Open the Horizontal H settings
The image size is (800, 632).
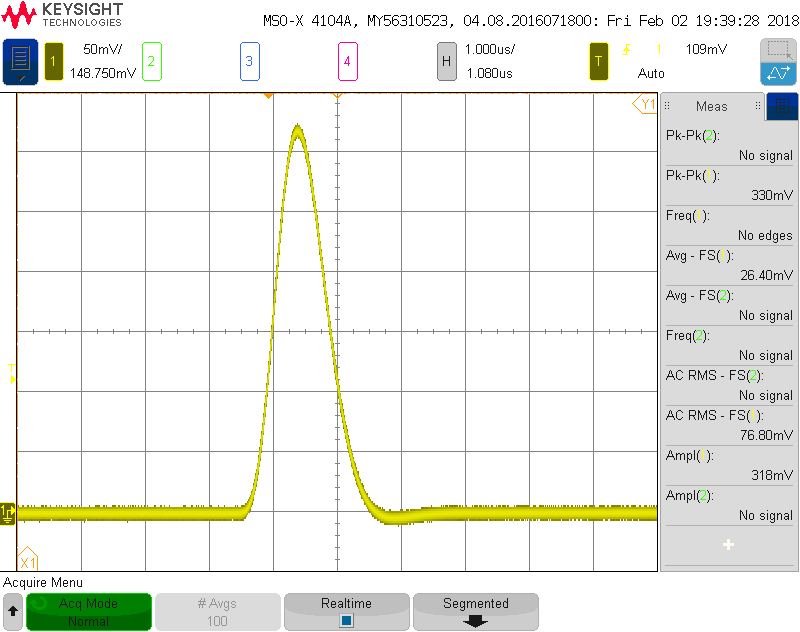coord(446,62)
